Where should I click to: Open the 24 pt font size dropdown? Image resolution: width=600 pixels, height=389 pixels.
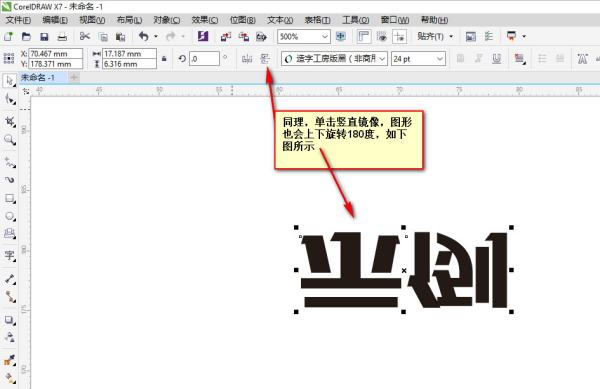440,59
